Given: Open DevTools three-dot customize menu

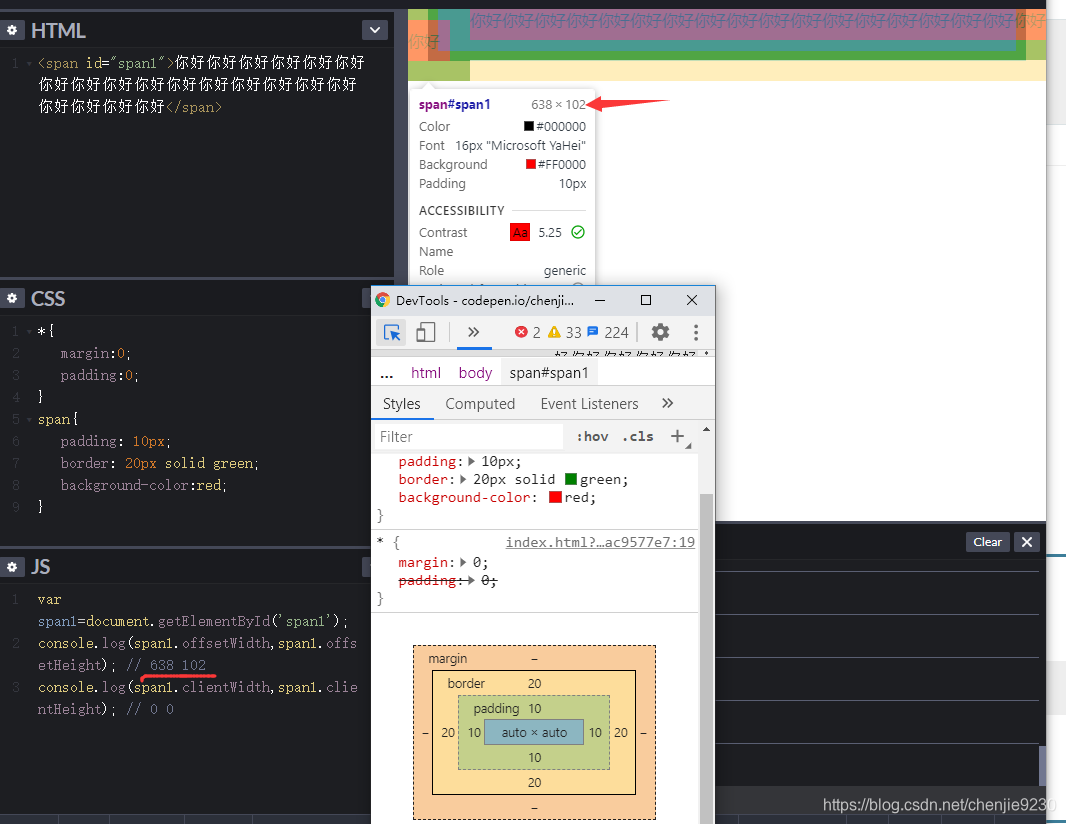Looking at the screenshot, I should click(695, 332).
